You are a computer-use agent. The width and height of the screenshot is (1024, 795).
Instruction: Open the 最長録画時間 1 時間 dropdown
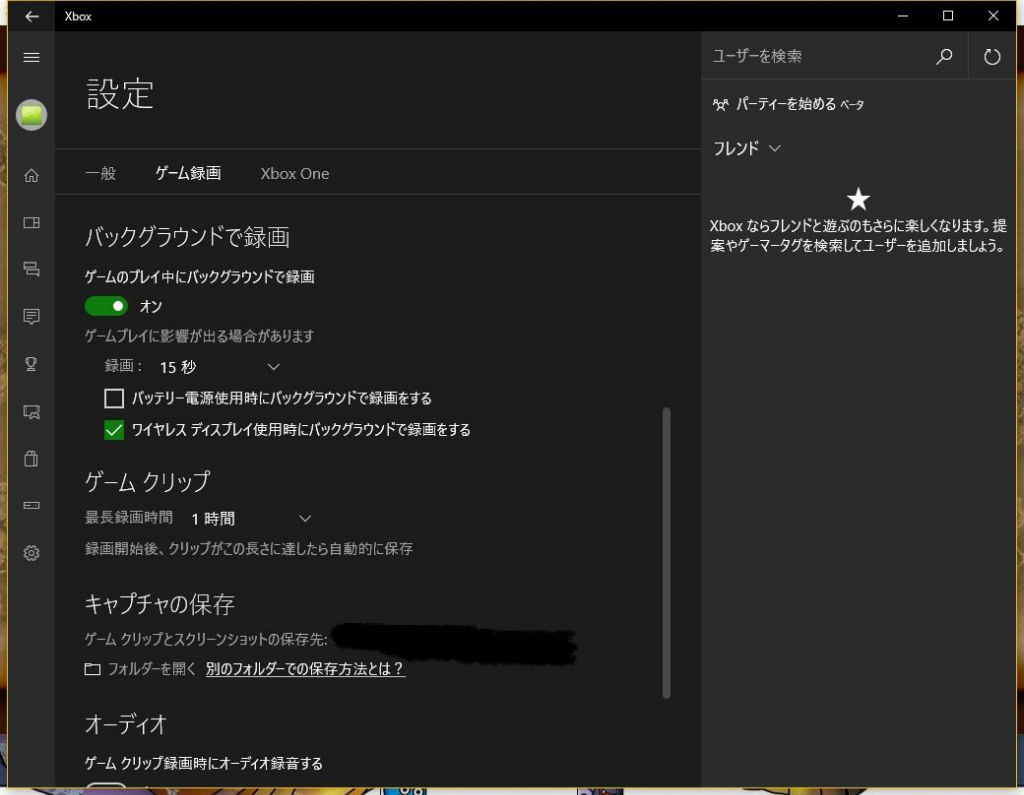point(251,519)
